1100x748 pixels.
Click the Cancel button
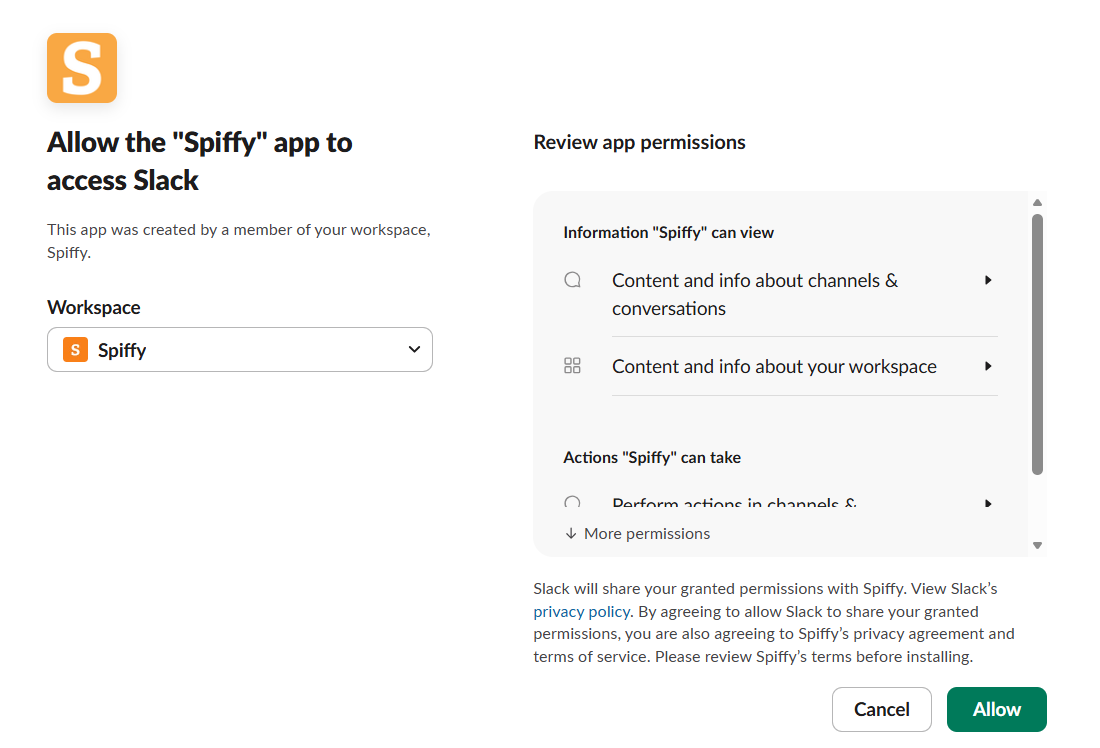pyautogui.click(x=881, y=709)
